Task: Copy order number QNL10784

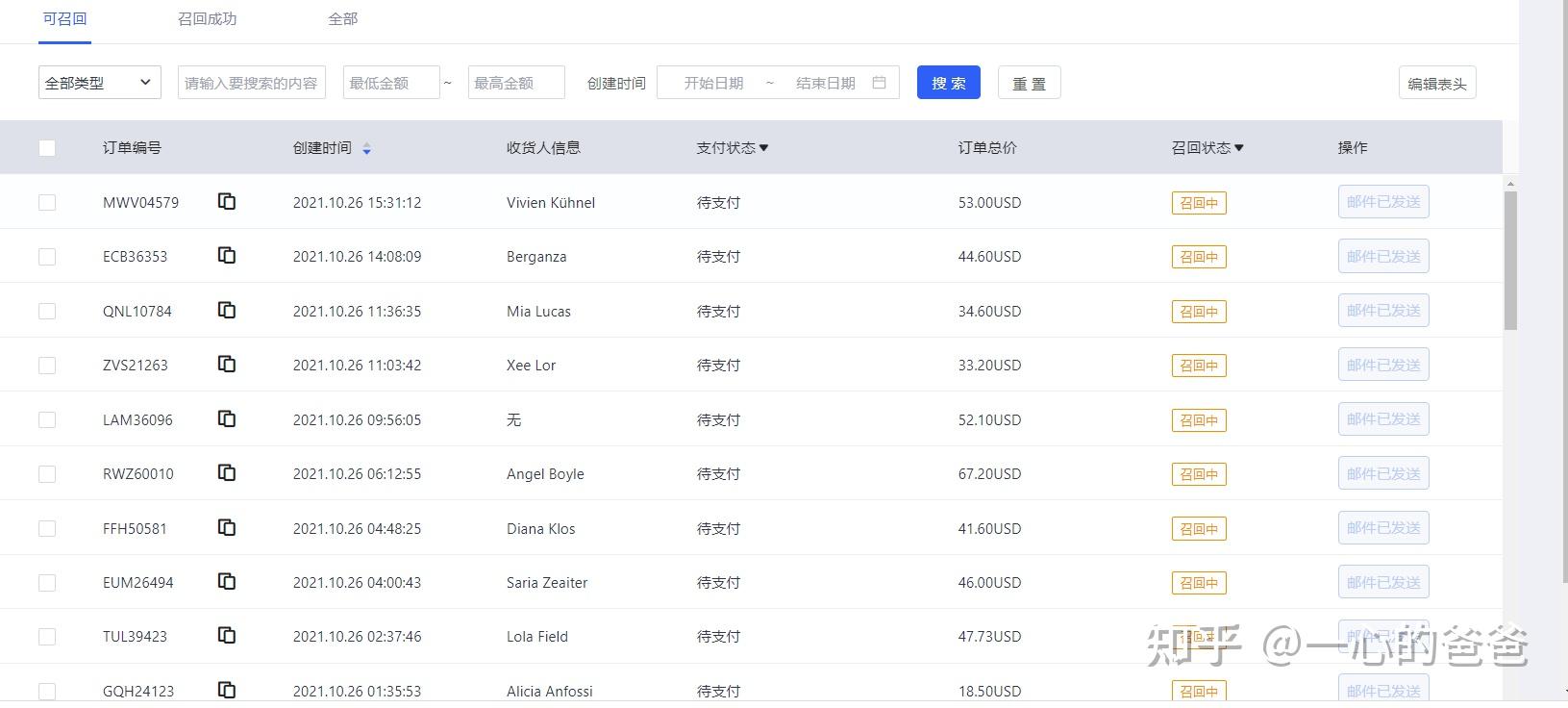Action: tap(227, 311)
